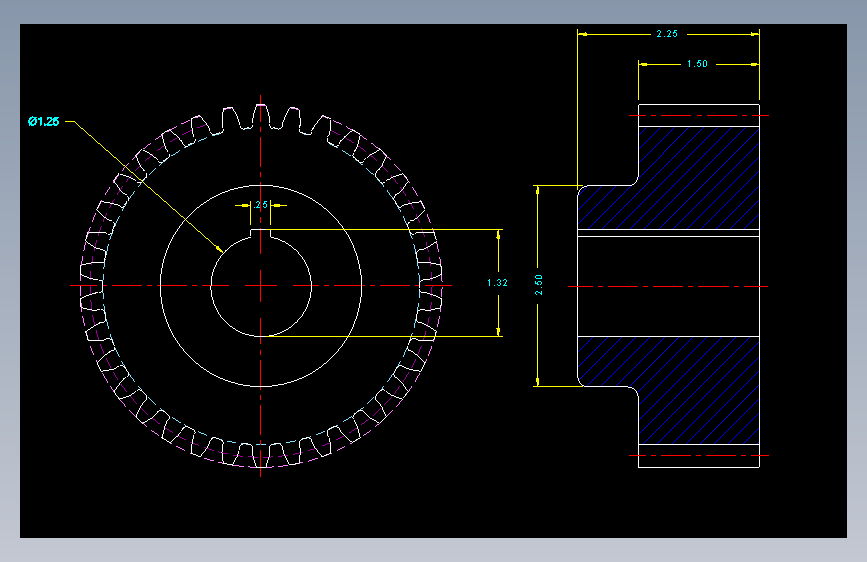Click the 1.50 face width dimension
This screenshot has width=867, height=562.
[x=697, y=64]
